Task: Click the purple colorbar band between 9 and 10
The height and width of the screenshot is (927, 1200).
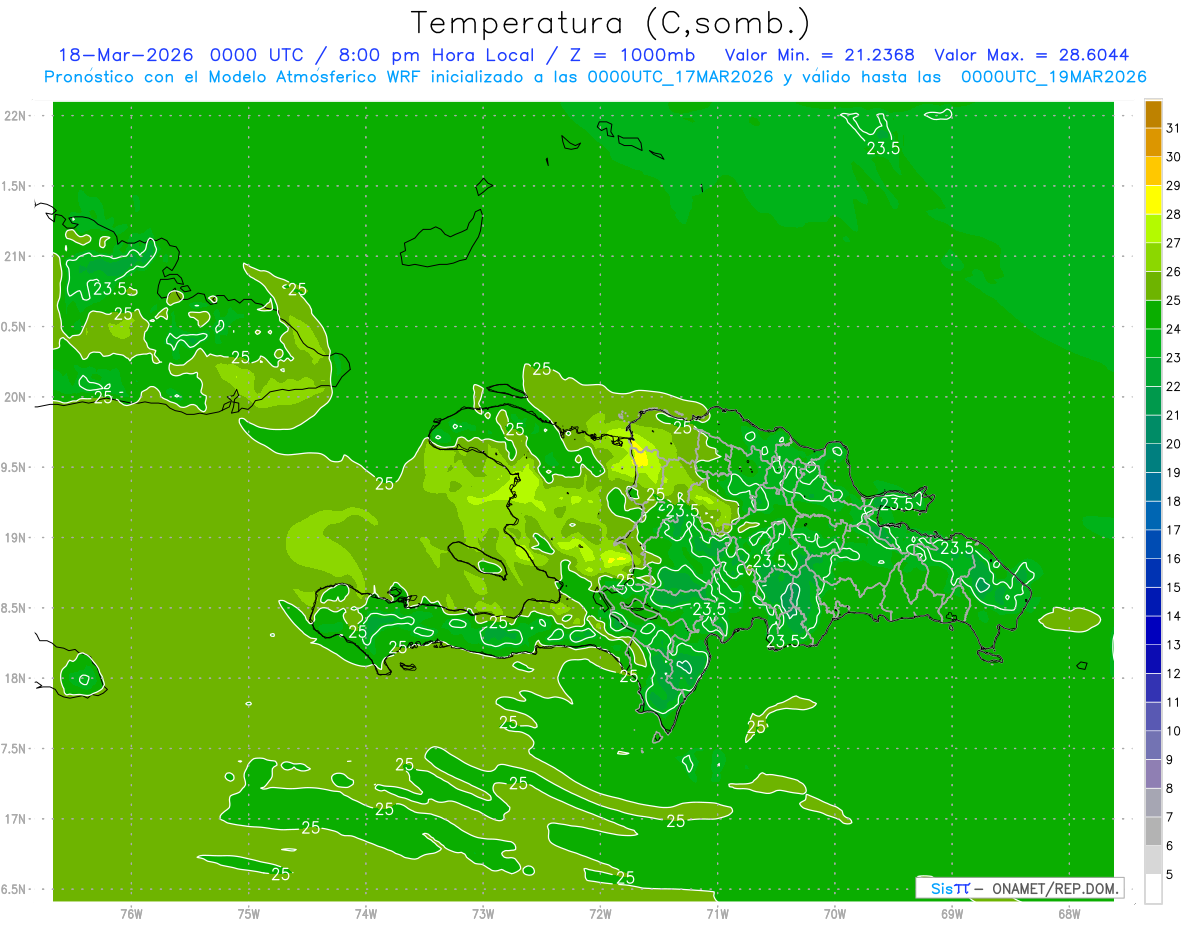Action: tap(1153, 745)
